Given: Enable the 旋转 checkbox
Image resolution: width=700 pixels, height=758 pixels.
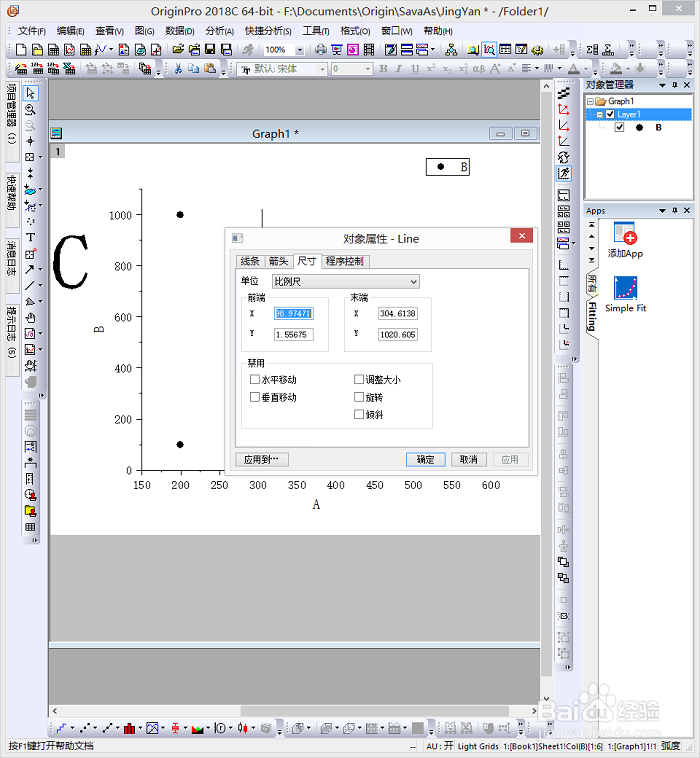Looking at the screenshot, I should (359, 397).
